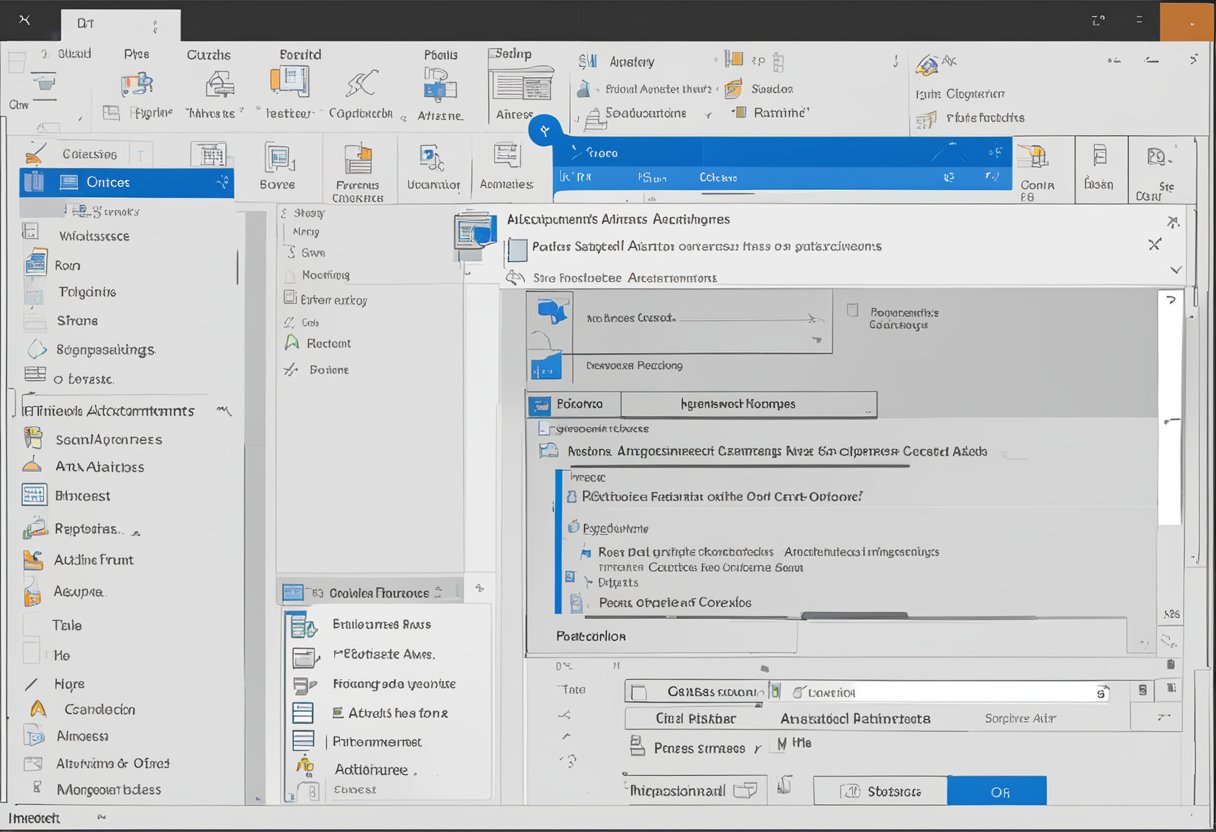This screenshot has height=832, width=1216.
Task: Tick the checkbox beside Patlas Satgted
Action: [516, 249]
